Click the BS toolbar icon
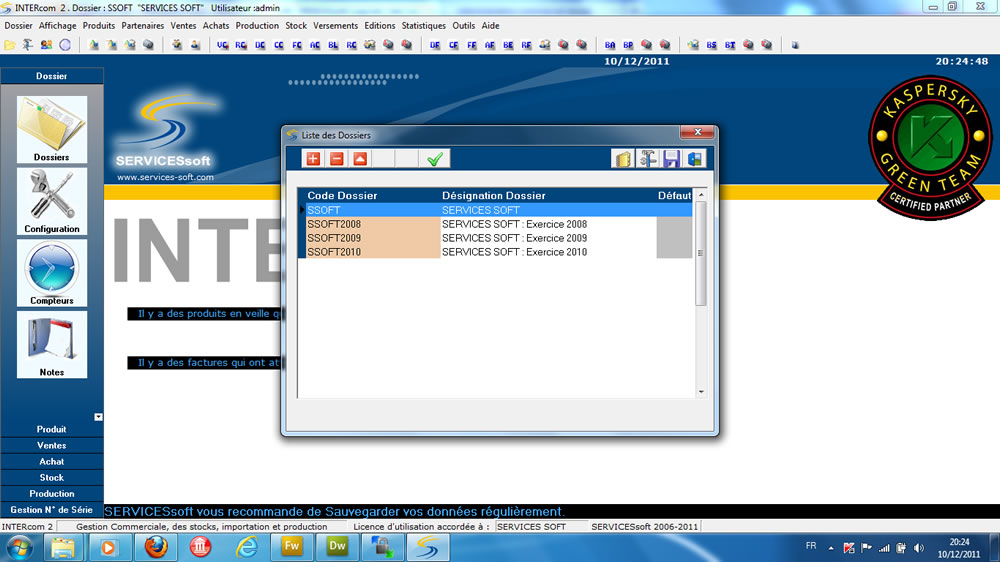This screenshot has height=562, width=1000. [712, 45]
